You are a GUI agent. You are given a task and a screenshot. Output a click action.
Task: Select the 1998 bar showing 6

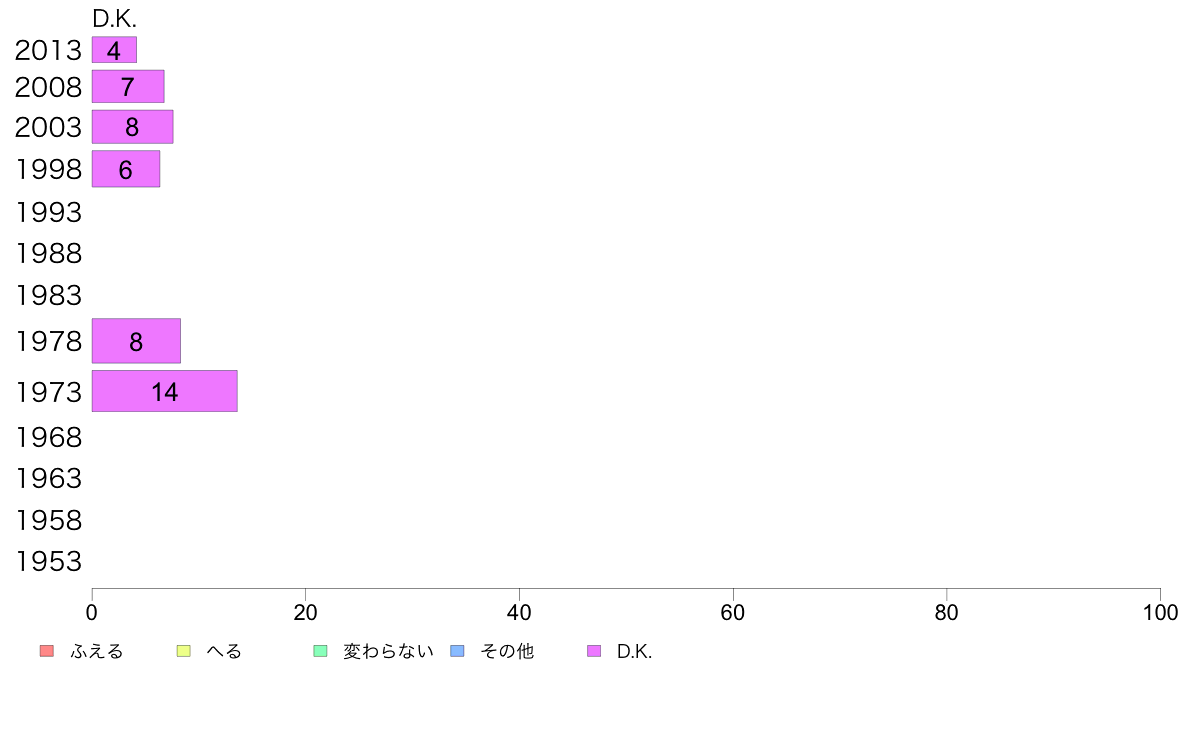coord(126,169)
